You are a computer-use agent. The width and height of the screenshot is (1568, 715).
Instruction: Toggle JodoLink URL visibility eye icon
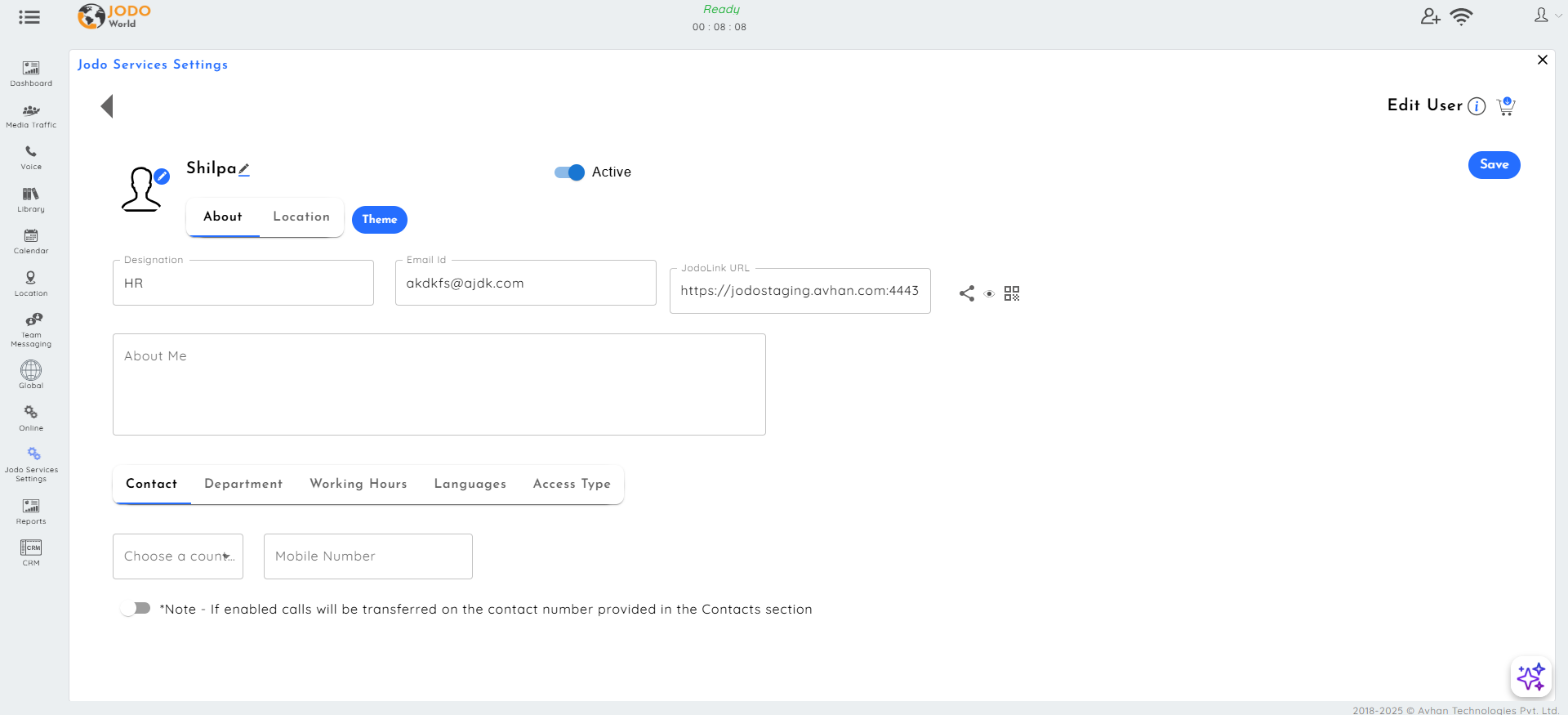989,294
